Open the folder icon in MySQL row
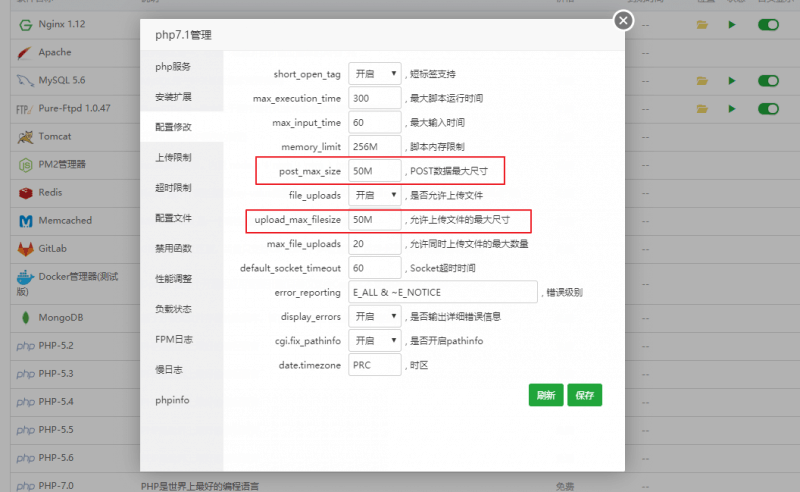This screenshot has width=800, height=492. point(703,81)
